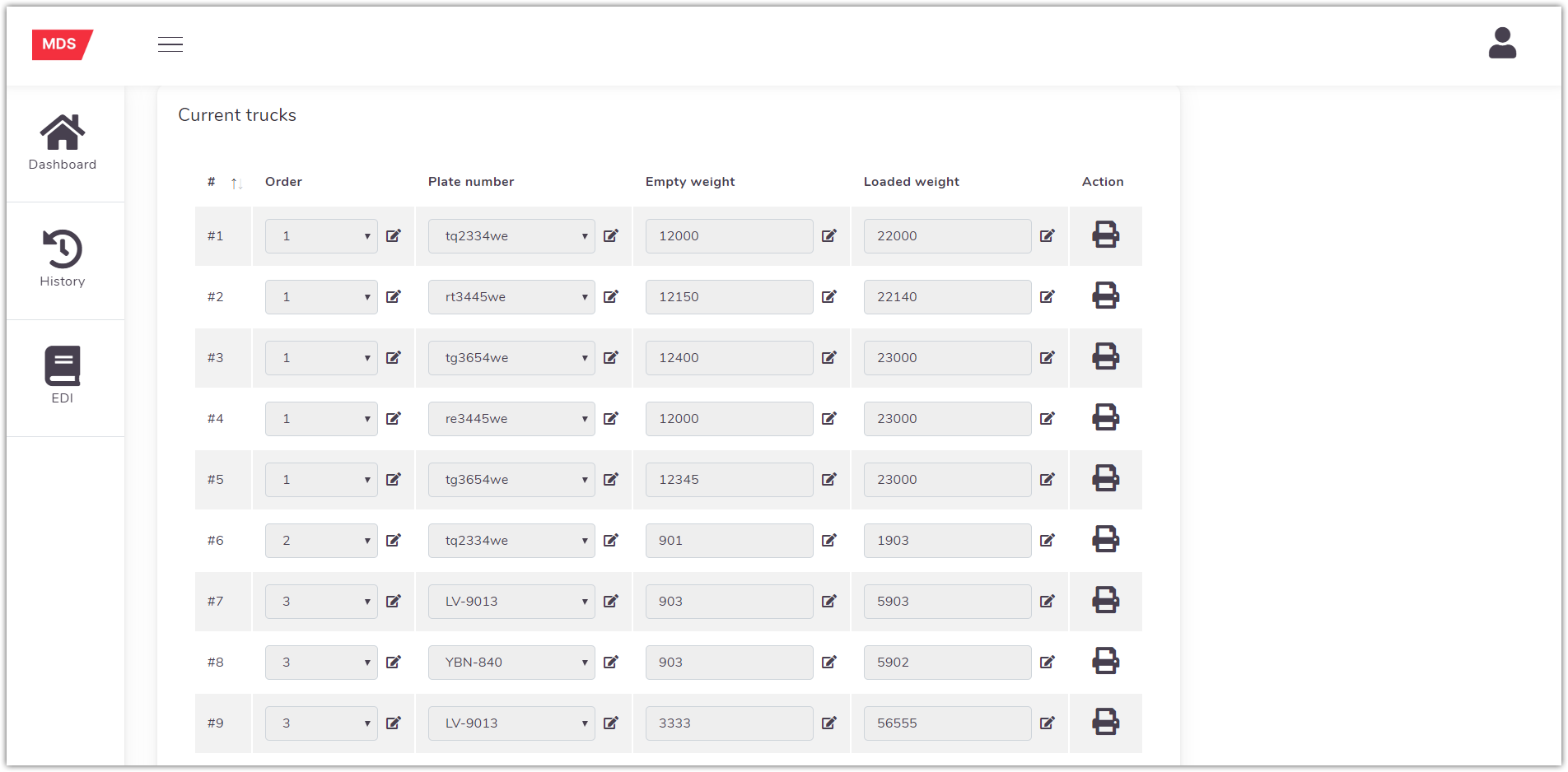The width and height of the screenshot is (1568, 772).
Task: Print the record for truck #6
Action: (x=1106, y=540)
